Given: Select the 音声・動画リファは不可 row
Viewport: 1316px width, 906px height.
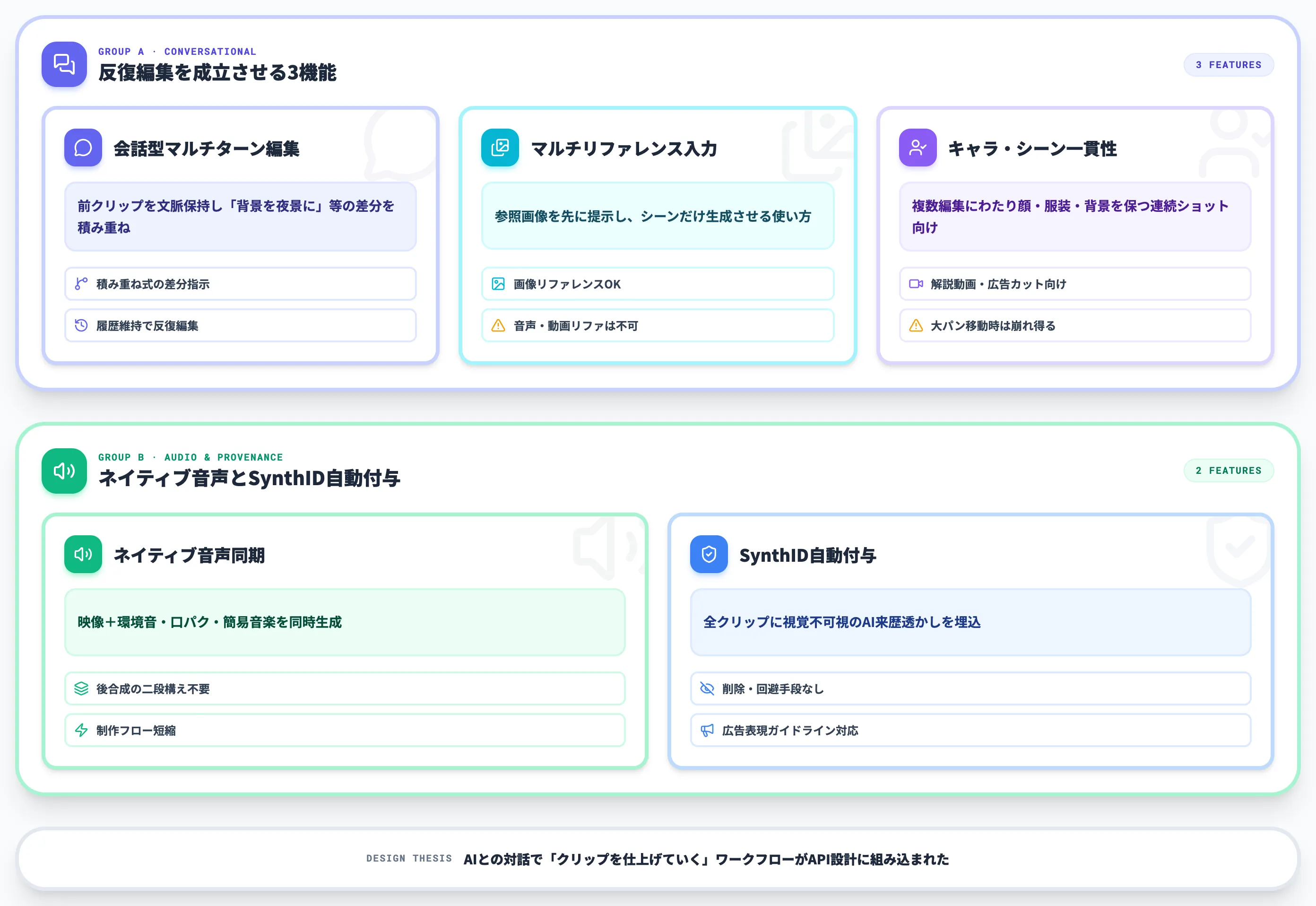Looking at the screenshot, I should tap(658, 325).
